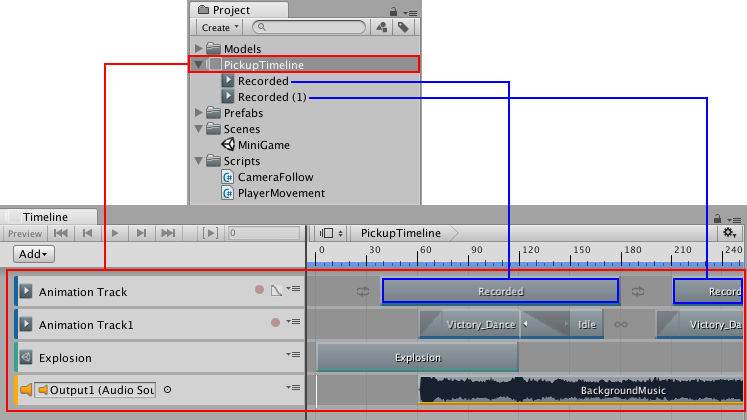Open the timeline settings gear menu
The image size is (747, 420).
(730, 233)
